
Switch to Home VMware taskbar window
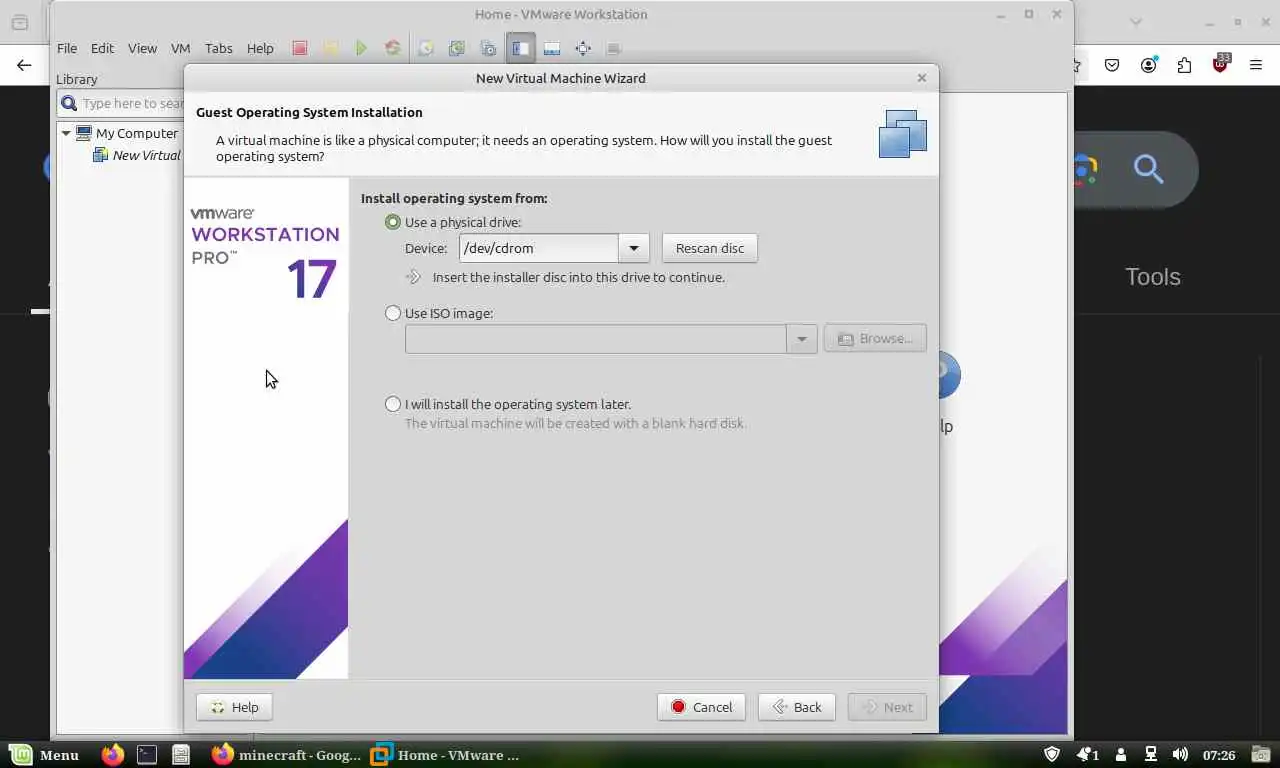446,754
